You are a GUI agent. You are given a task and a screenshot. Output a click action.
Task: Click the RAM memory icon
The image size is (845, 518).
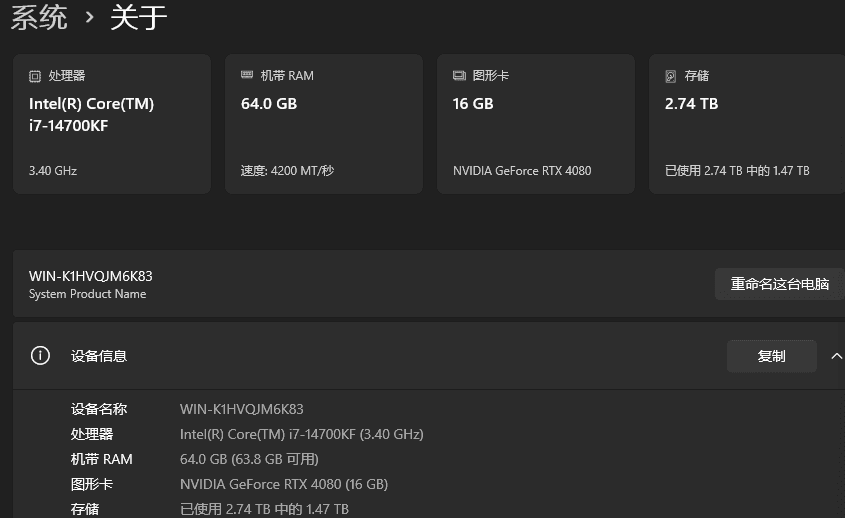pyautogui.click(x=247, y=75)
